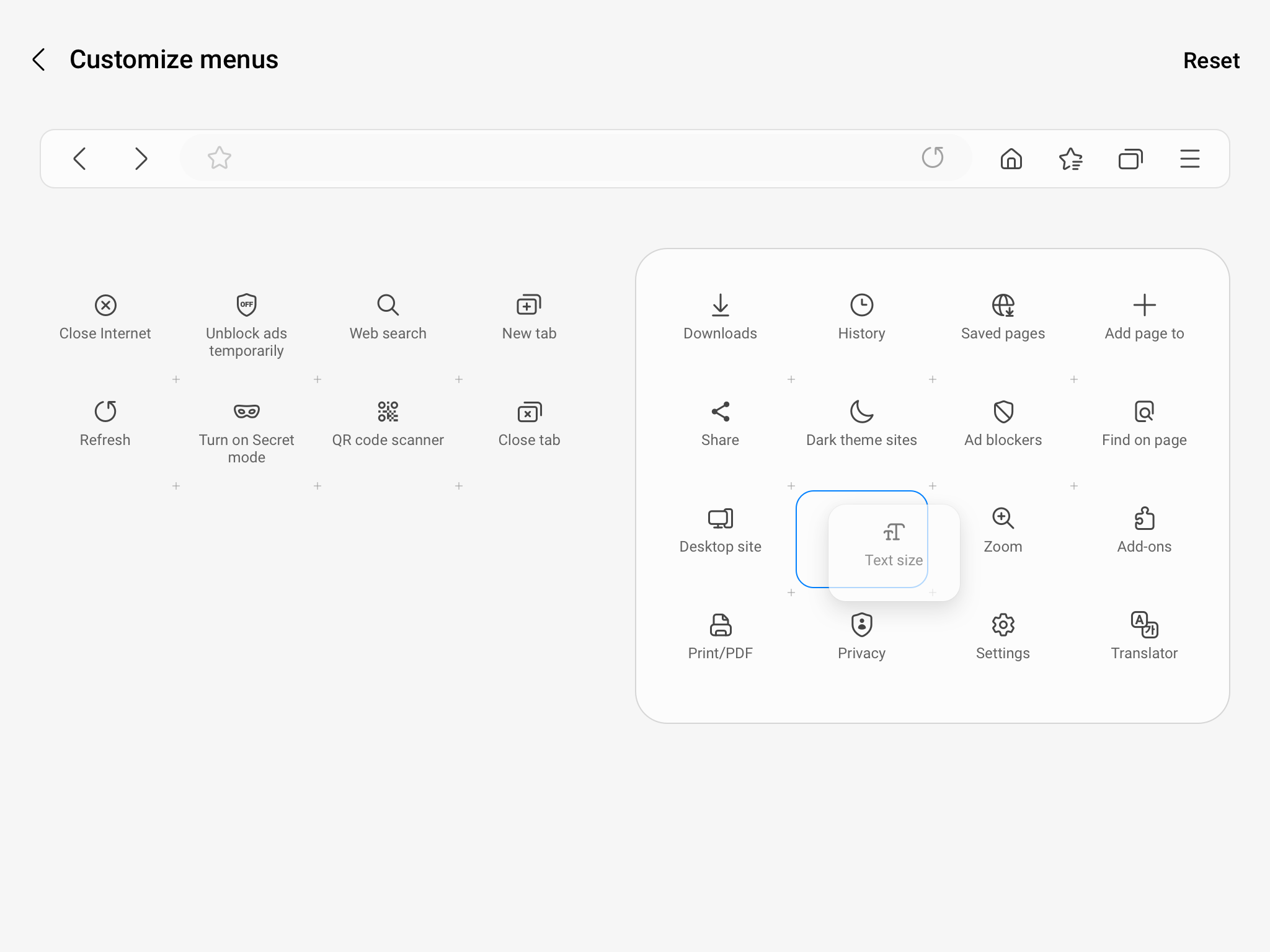Select the Settings menu item
Viewport: 1270px width, 952px height.
click(x=1003, y=638)
